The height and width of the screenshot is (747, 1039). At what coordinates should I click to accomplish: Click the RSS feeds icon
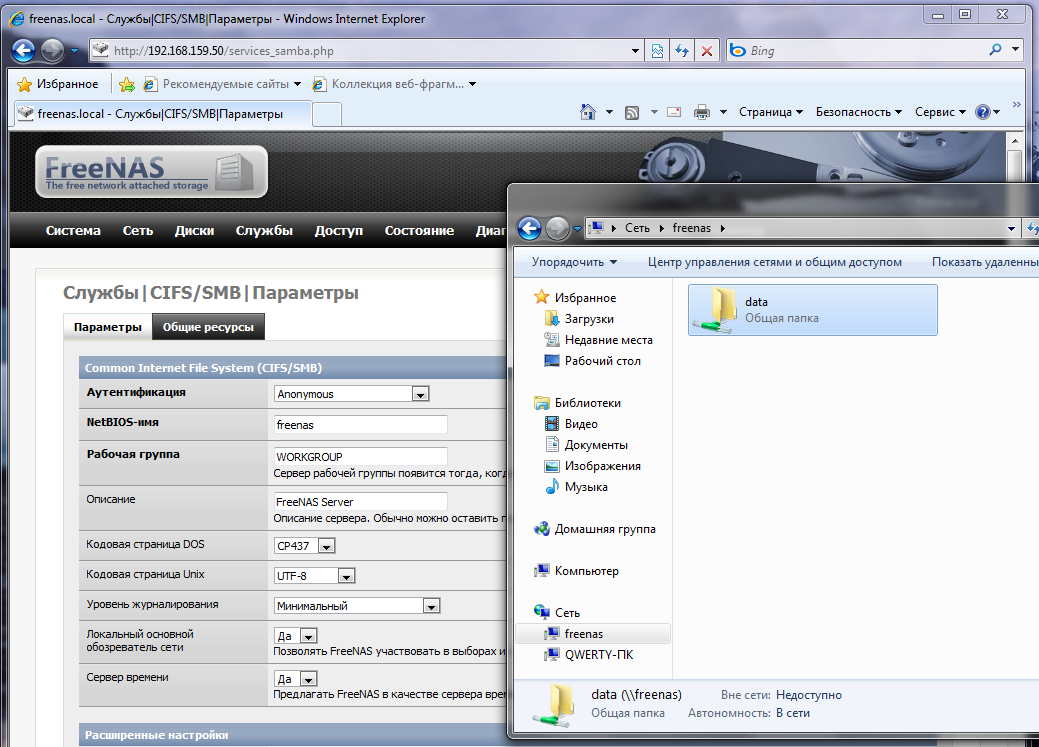pos(632,113)
